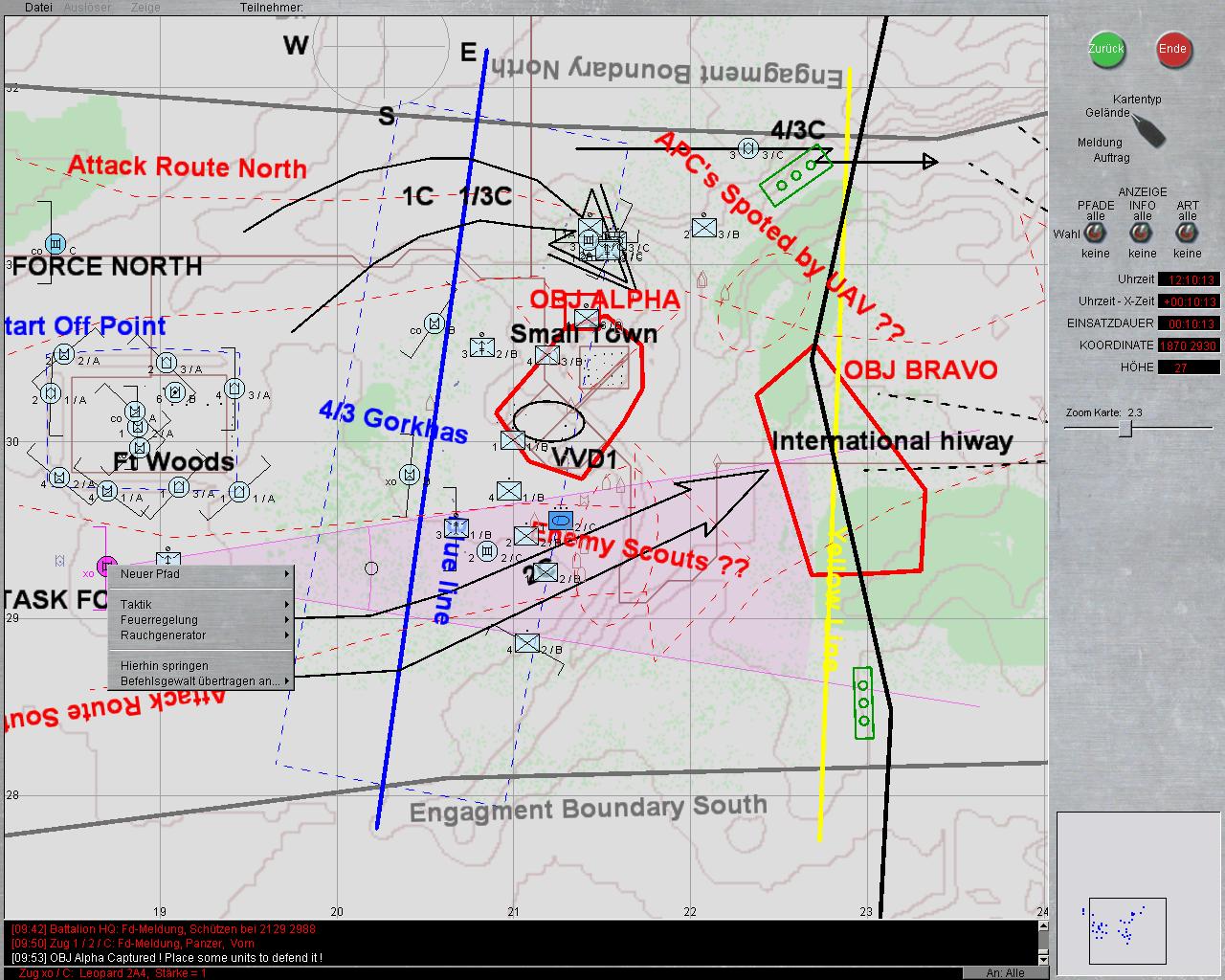Image resolution: width=1225 pixels, height=980 pixels.
Task: Select the co/C unit icon near Force North
Action: click(56, 243)
